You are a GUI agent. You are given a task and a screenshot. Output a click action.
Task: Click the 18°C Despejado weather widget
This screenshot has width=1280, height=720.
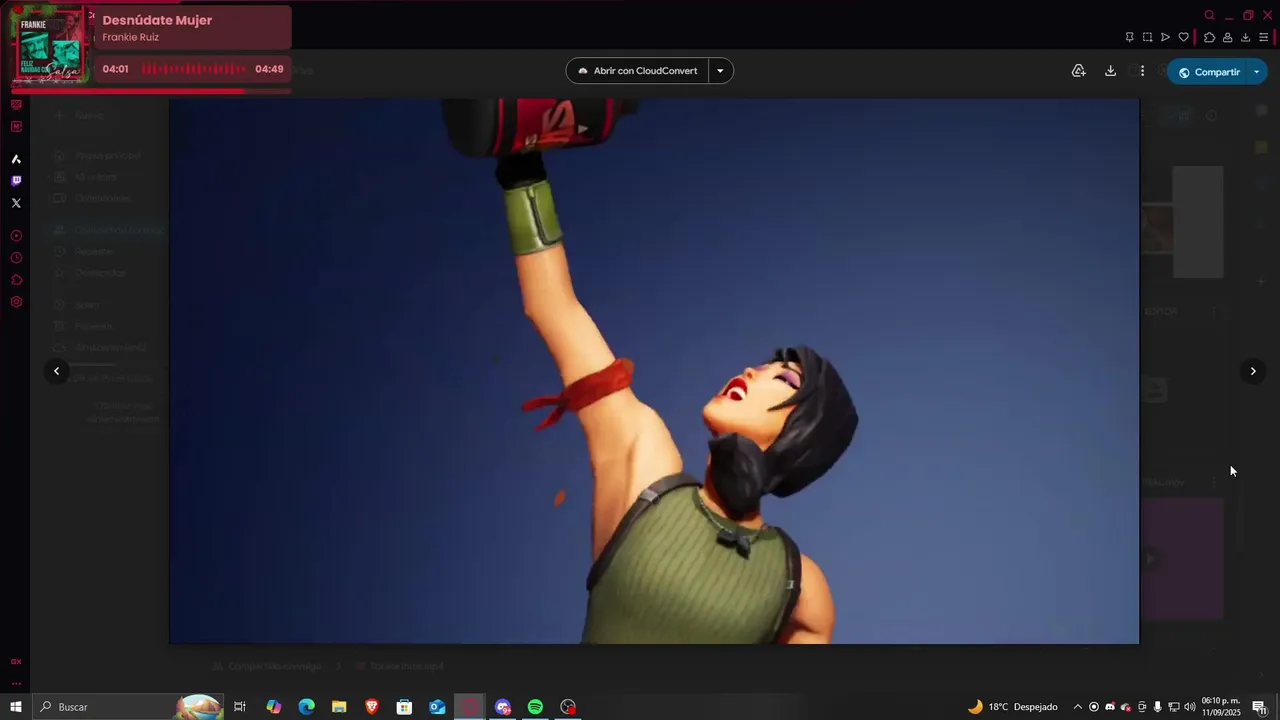pyautogui.click(x=1012, y=707)
